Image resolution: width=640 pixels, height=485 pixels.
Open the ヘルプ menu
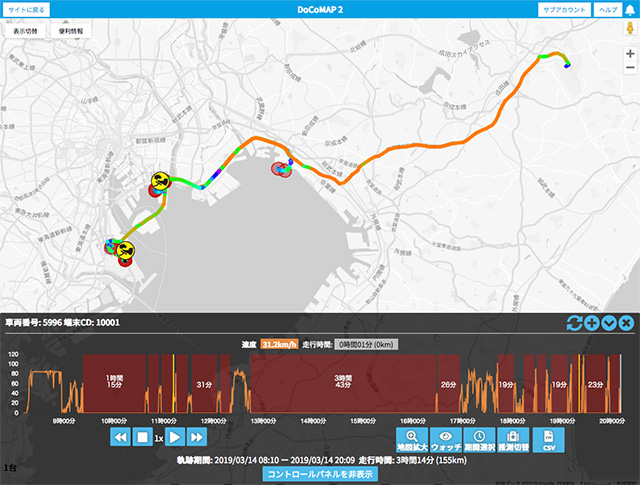point(607,9)
